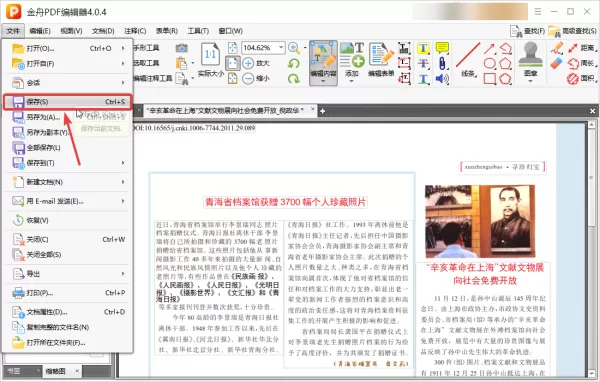Expand the Stamp dropdown arrow

[x=530, y=81]
